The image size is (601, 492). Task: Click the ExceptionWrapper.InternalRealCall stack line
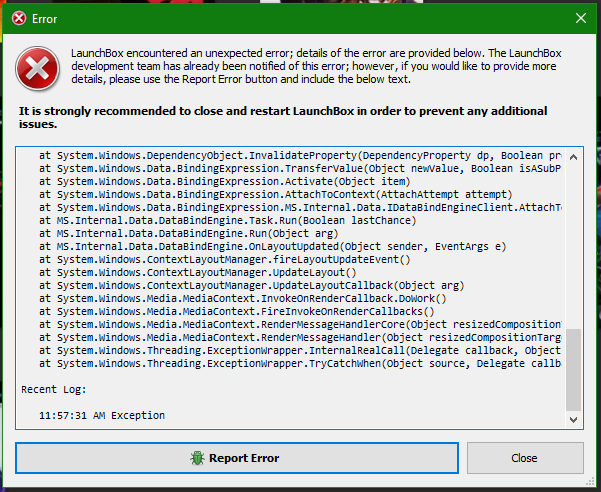300,351
